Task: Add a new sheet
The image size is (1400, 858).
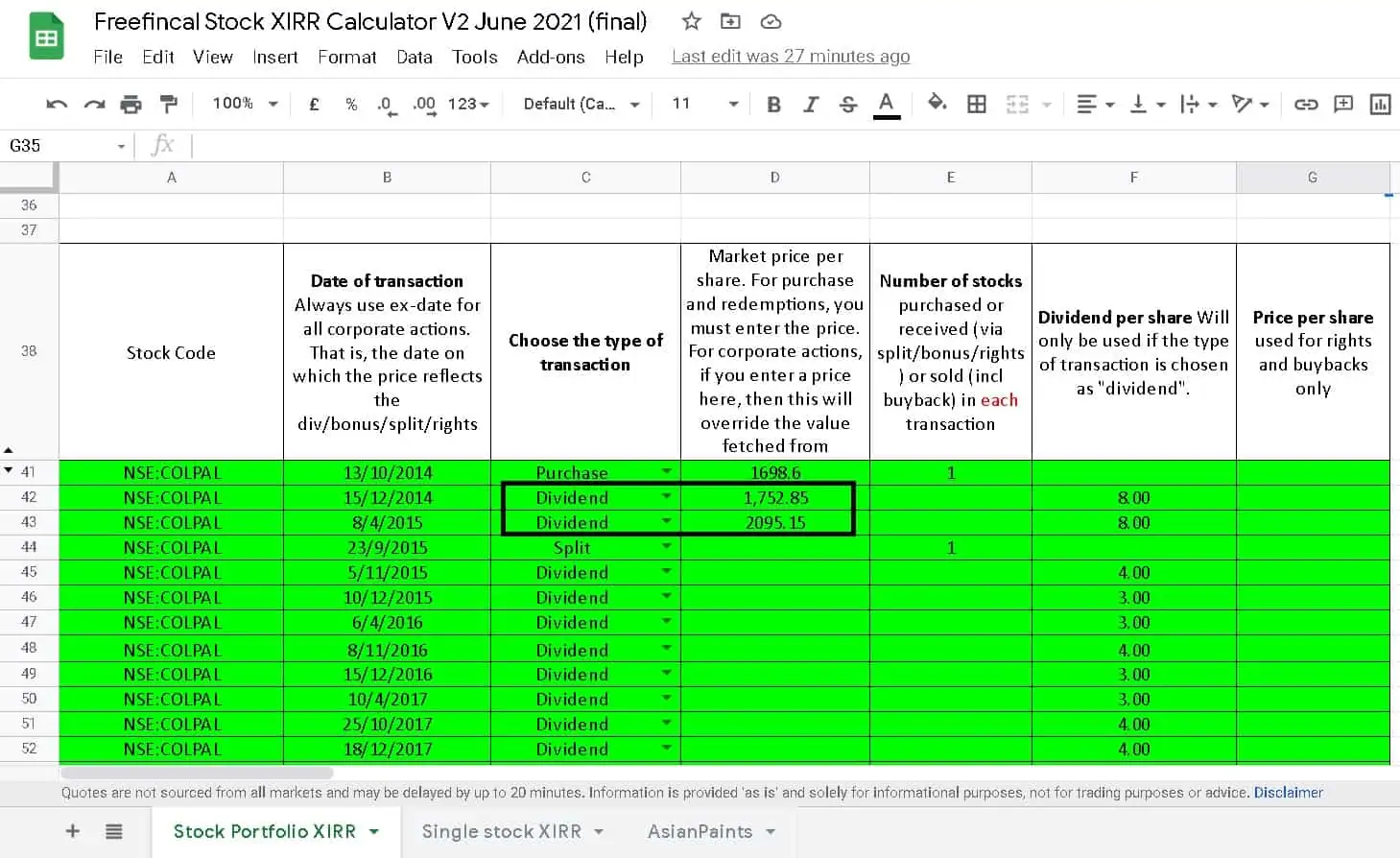Action: 73,831
